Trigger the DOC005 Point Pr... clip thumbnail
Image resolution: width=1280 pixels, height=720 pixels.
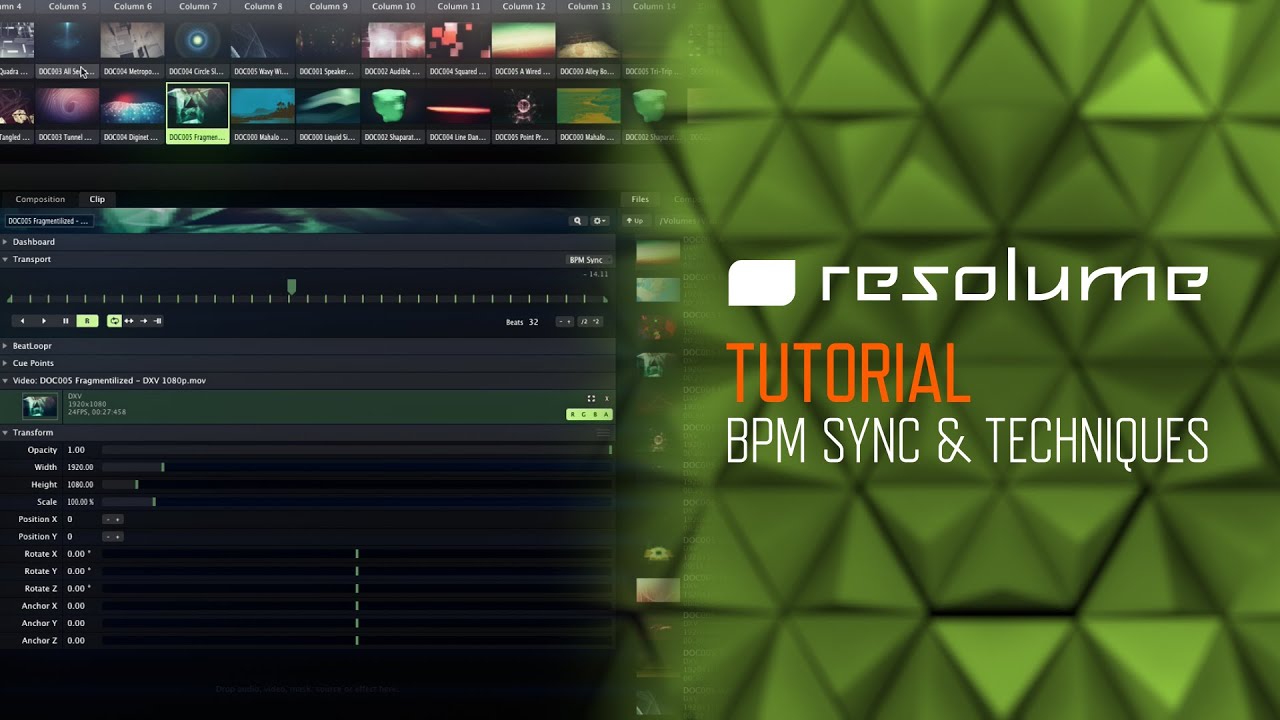pyautogui.click(x=523, y=106)
